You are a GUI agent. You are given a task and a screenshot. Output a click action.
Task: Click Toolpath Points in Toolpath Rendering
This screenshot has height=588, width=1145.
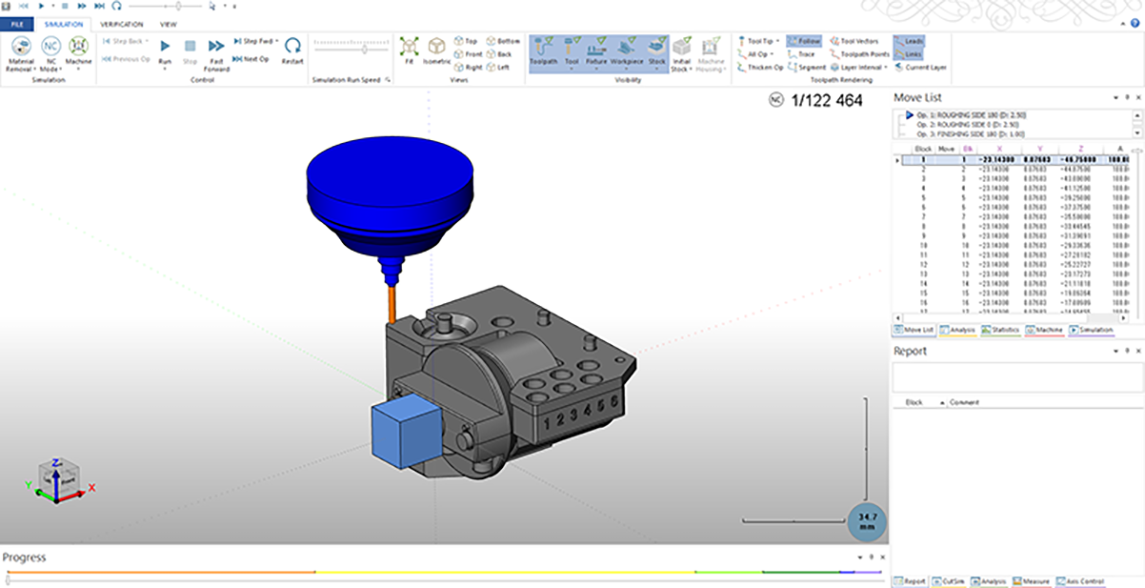(858, 54)
